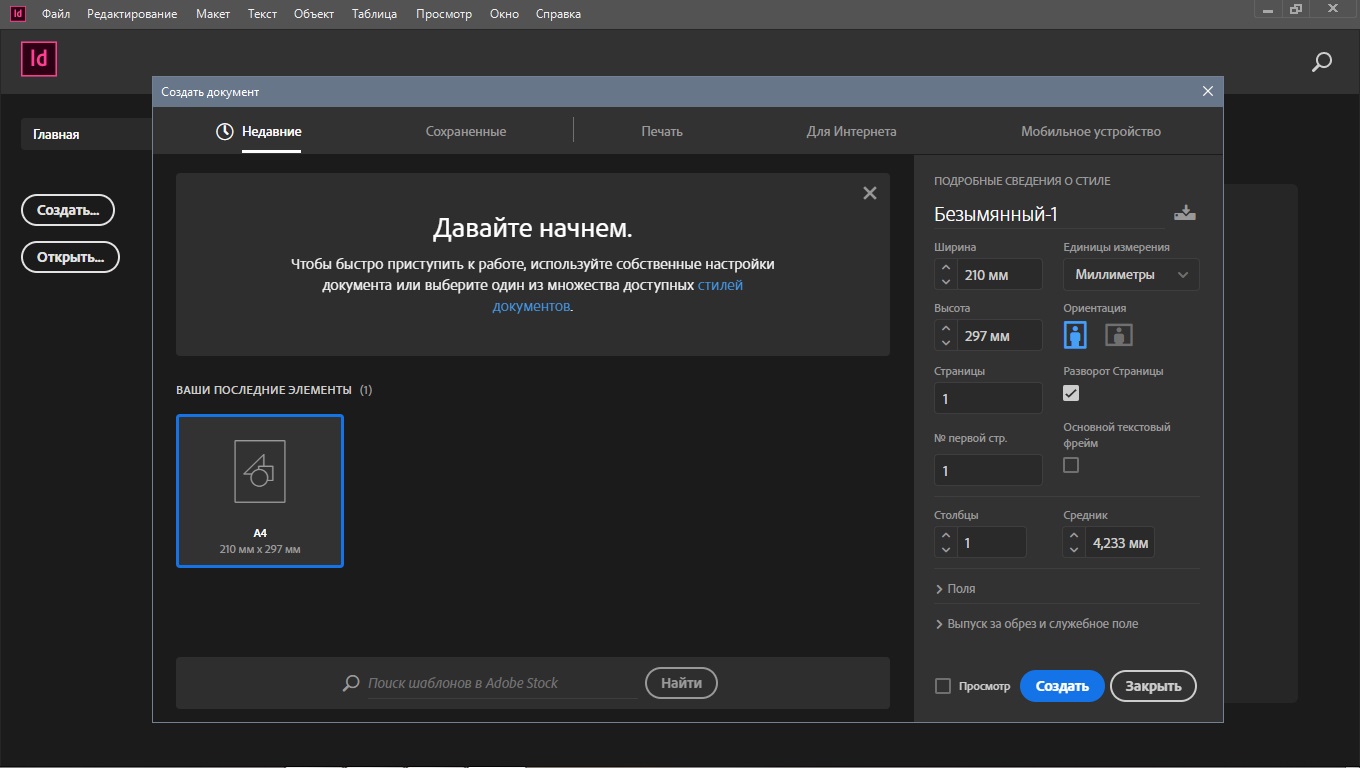
Task: Dismiss the "Давайте начнем" banner with X
Action: click(x=869, y=193)
